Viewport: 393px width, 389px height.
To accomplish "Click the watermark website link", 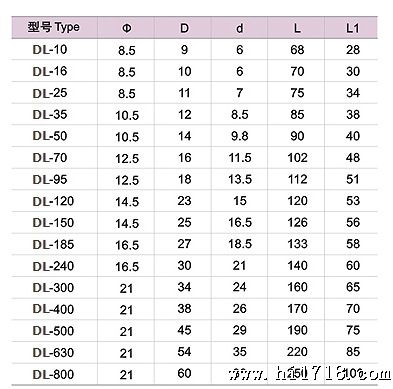I will (310, 374).
